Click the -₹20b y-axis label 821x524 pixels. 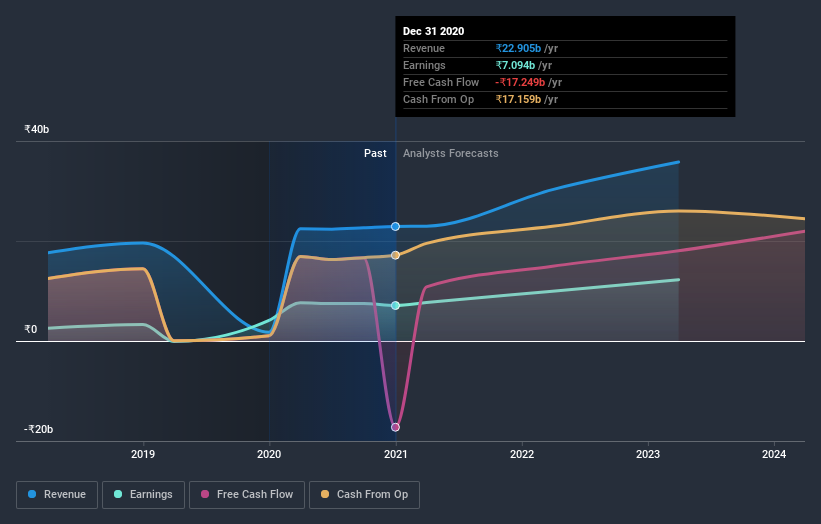point(39,429)
